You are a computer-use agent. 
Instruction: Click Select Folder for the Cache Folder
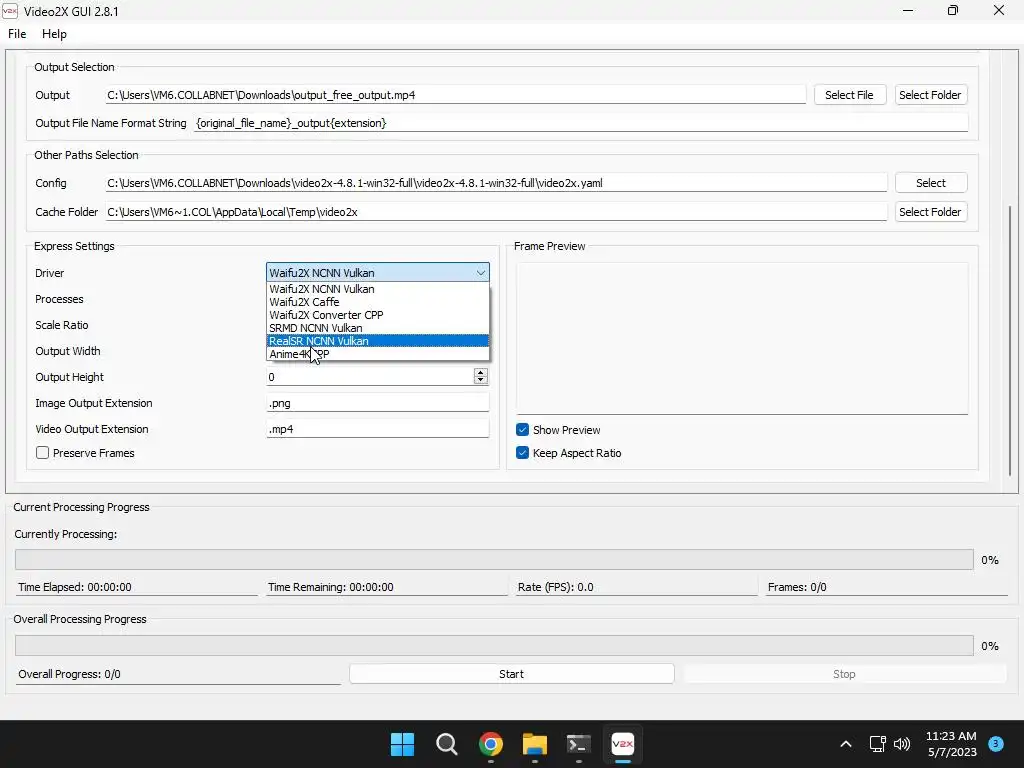click(930, 212)
